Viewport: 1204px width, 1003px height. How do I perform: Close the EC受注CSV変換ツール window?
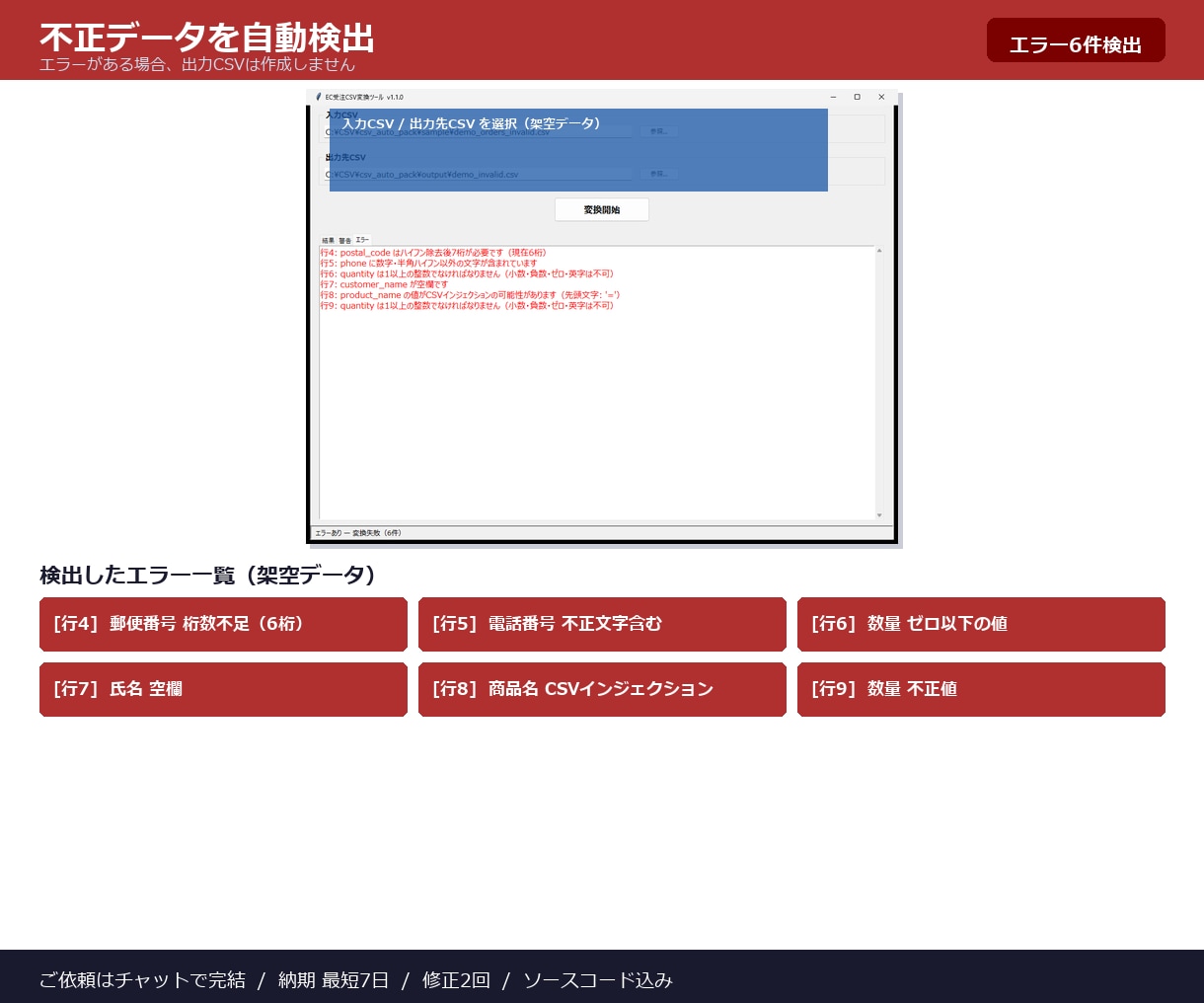click(881, 97)
